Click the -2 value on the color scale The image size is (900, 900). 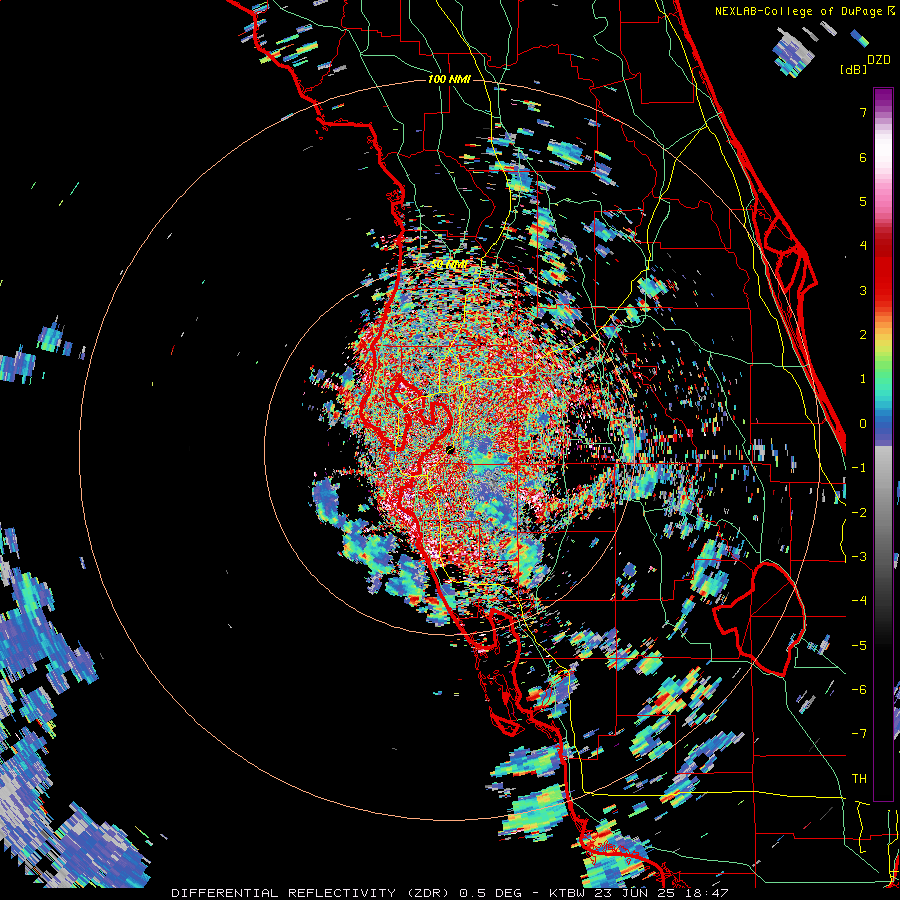pyautogui.click(x=859, y=513)
